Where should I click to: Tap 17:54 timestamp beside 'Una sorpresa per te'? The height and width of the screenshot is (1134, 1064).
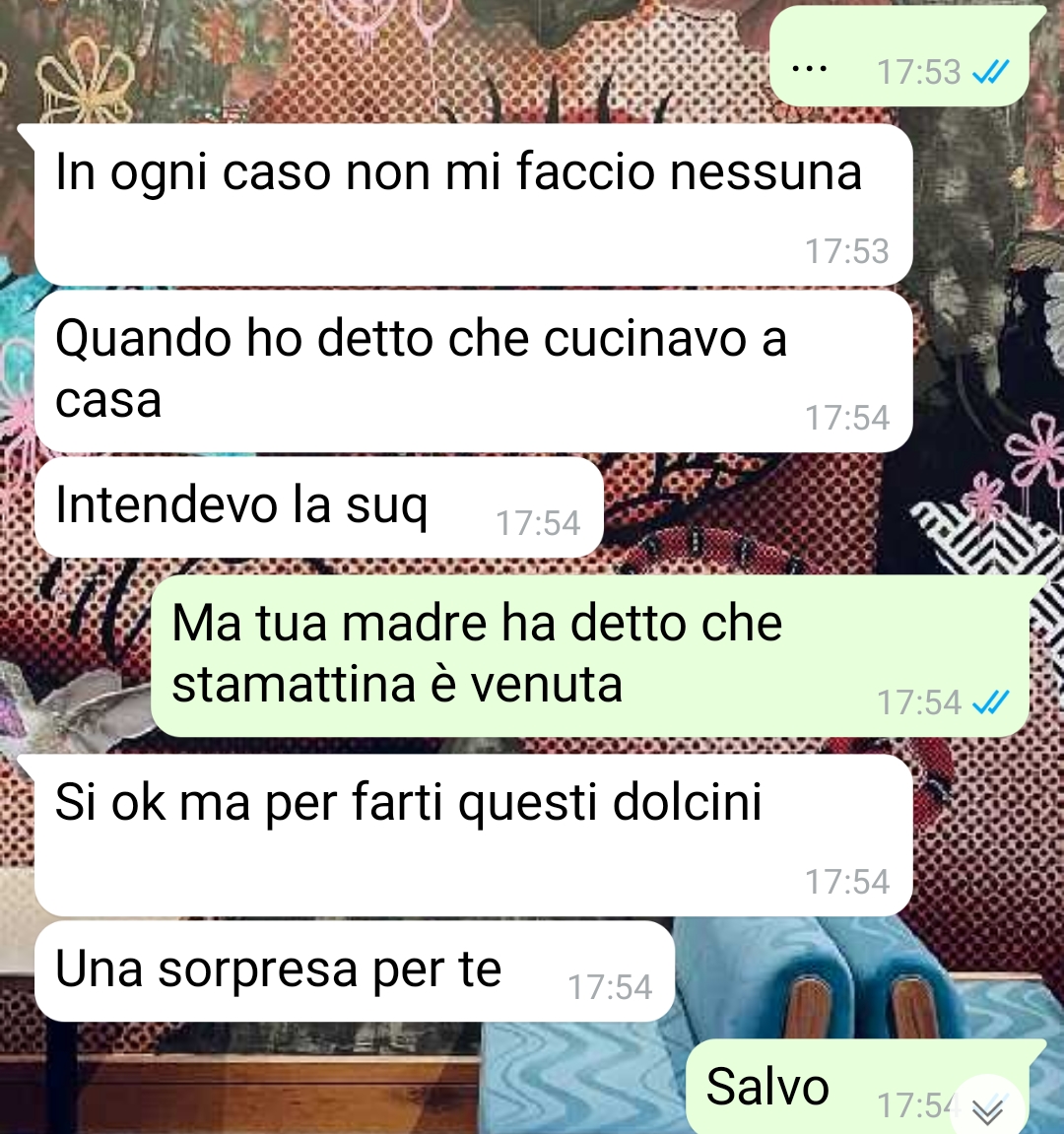click(610, 987)
